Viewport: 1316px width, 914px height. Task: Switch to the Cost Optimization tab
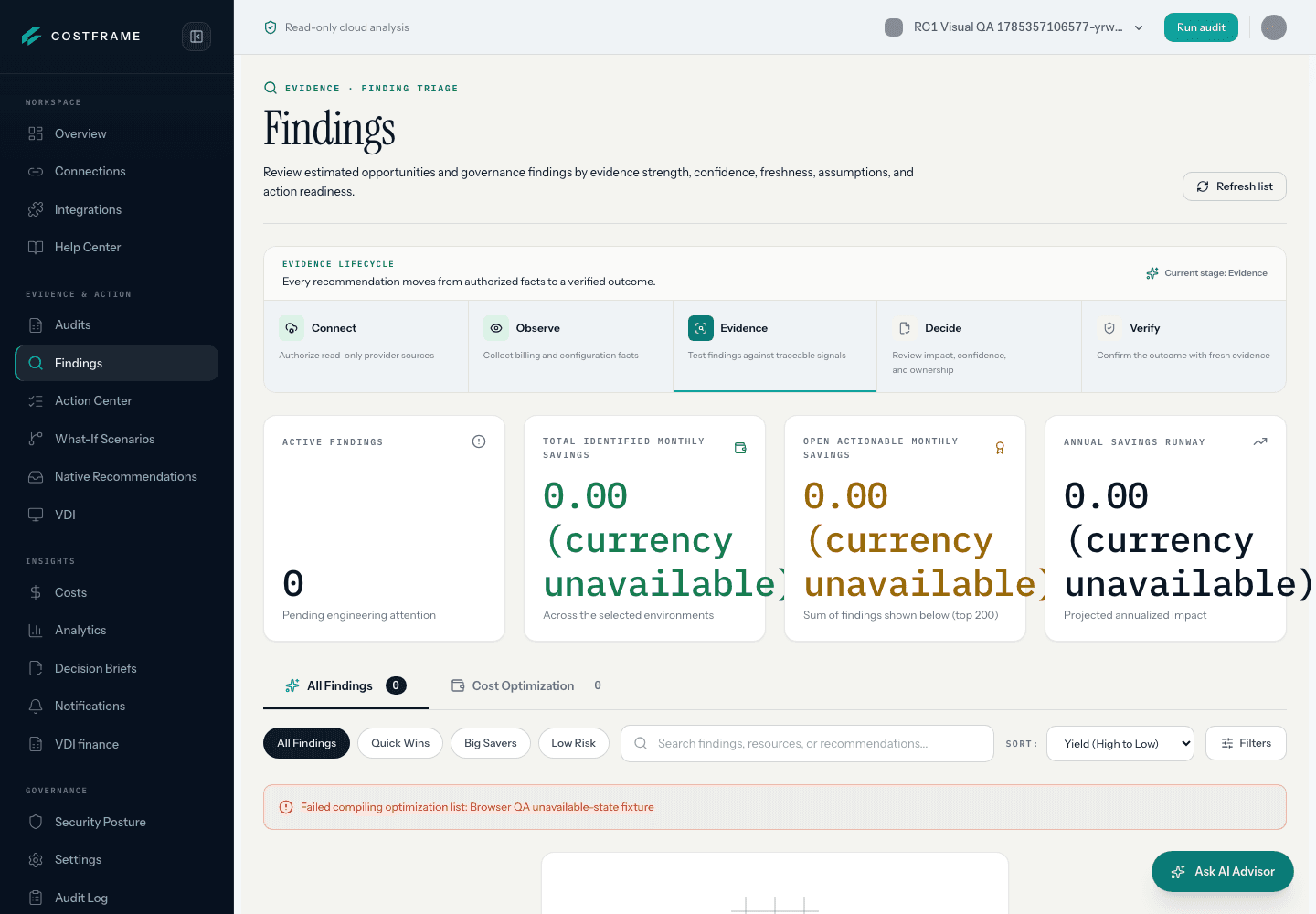pos(526,685)
